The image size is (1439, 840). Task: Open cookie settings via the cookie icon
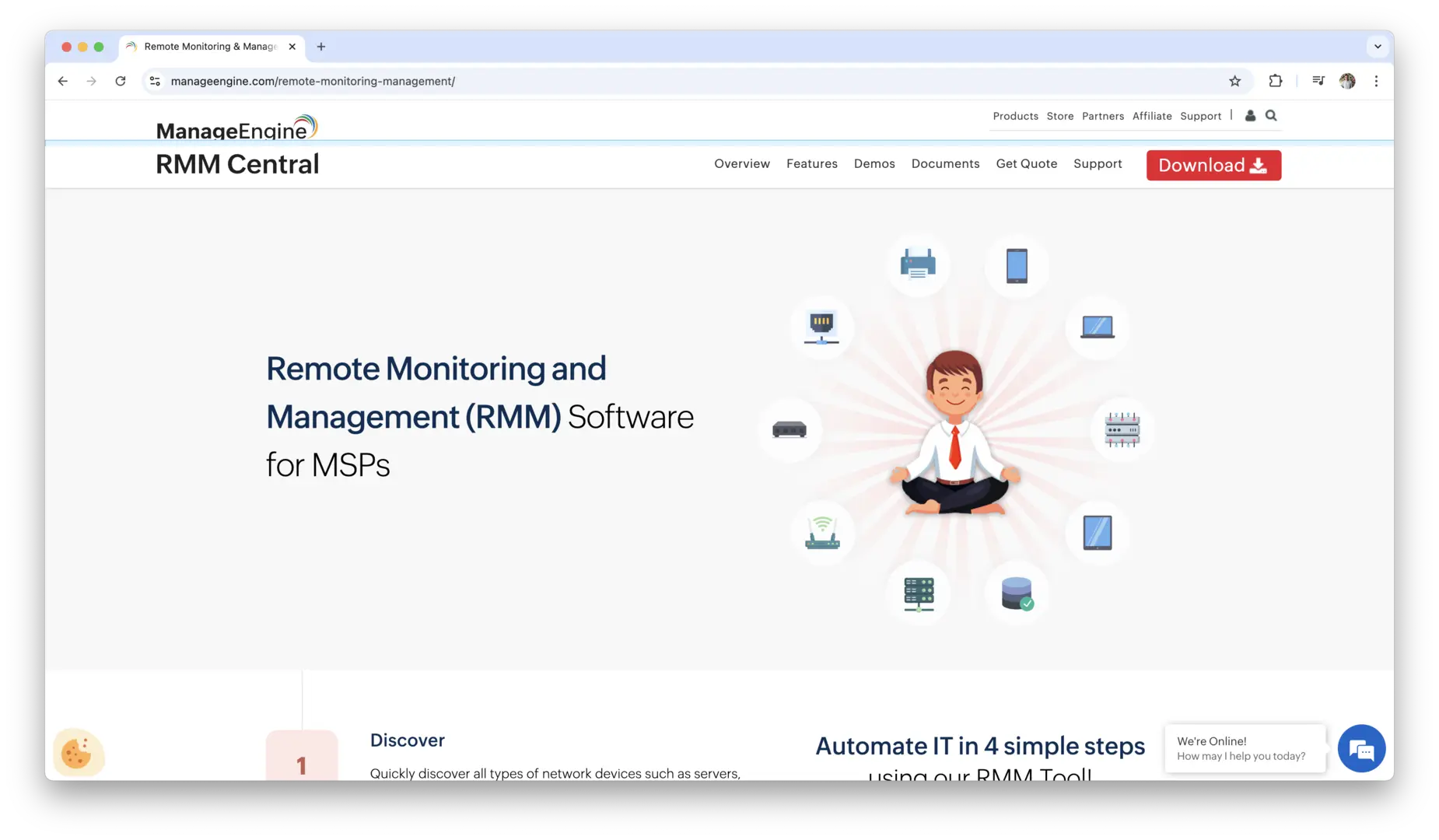[77, 753]
